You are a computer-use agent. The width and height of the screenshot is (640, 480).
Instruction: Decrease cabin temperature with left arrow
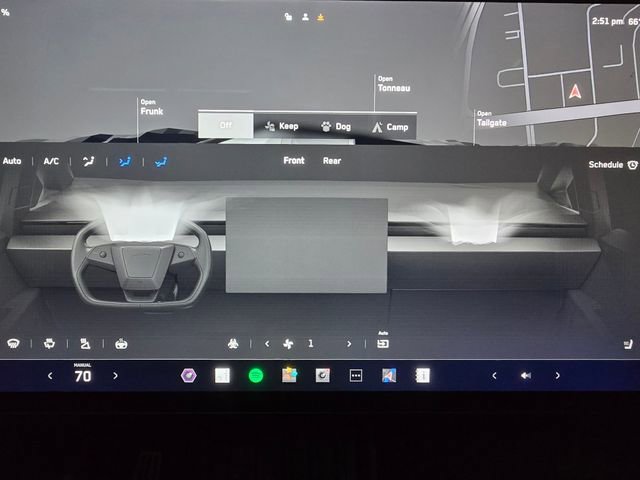50,376
